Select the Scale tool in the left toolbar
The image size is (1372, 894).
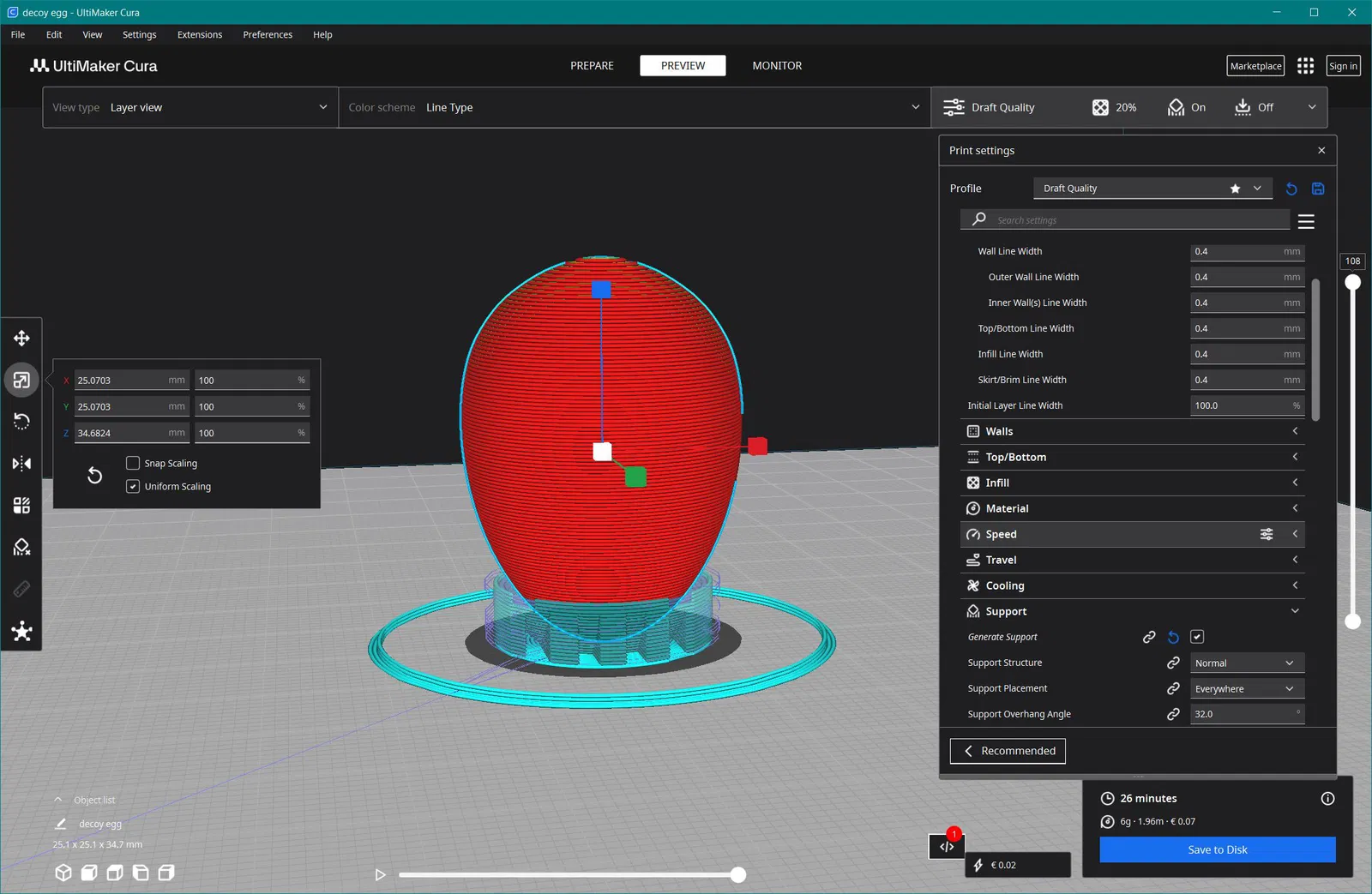tap(21, 380)
